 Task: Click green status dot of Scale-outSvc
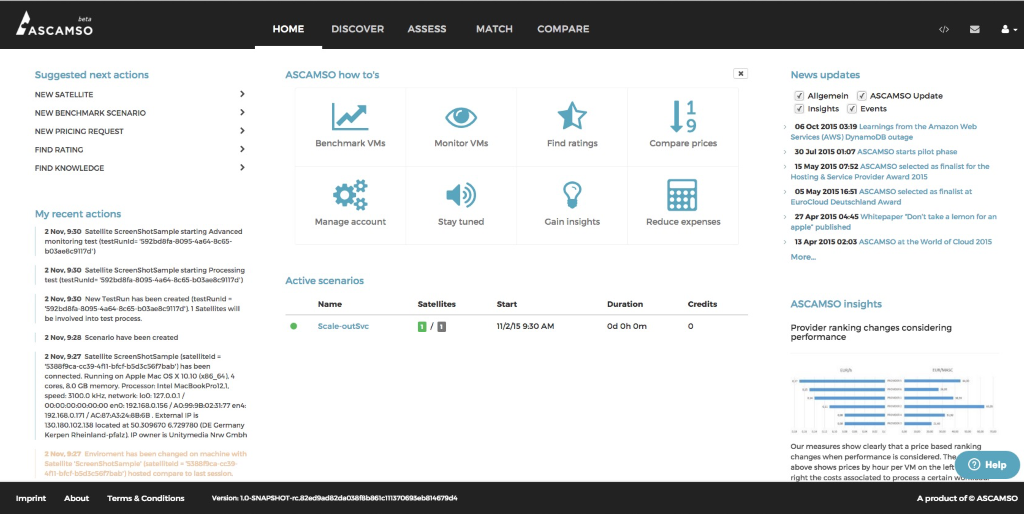click(293, 326)
